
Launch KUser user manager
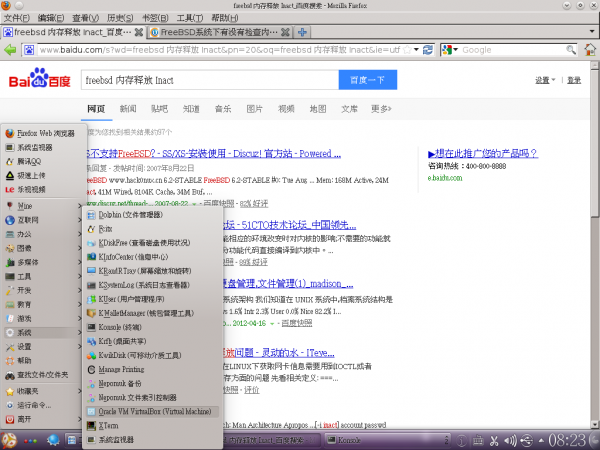pyautogui.click(x=152, y=299)
